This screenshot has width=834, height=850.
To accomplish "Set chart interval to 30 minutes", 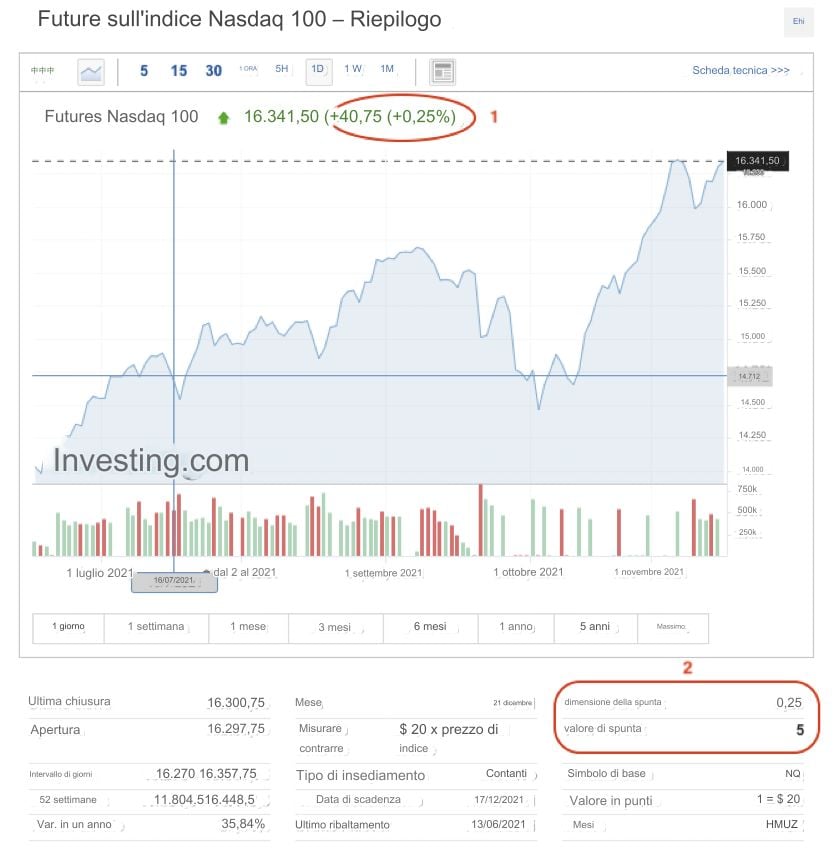I will click(x=213, y=71).
